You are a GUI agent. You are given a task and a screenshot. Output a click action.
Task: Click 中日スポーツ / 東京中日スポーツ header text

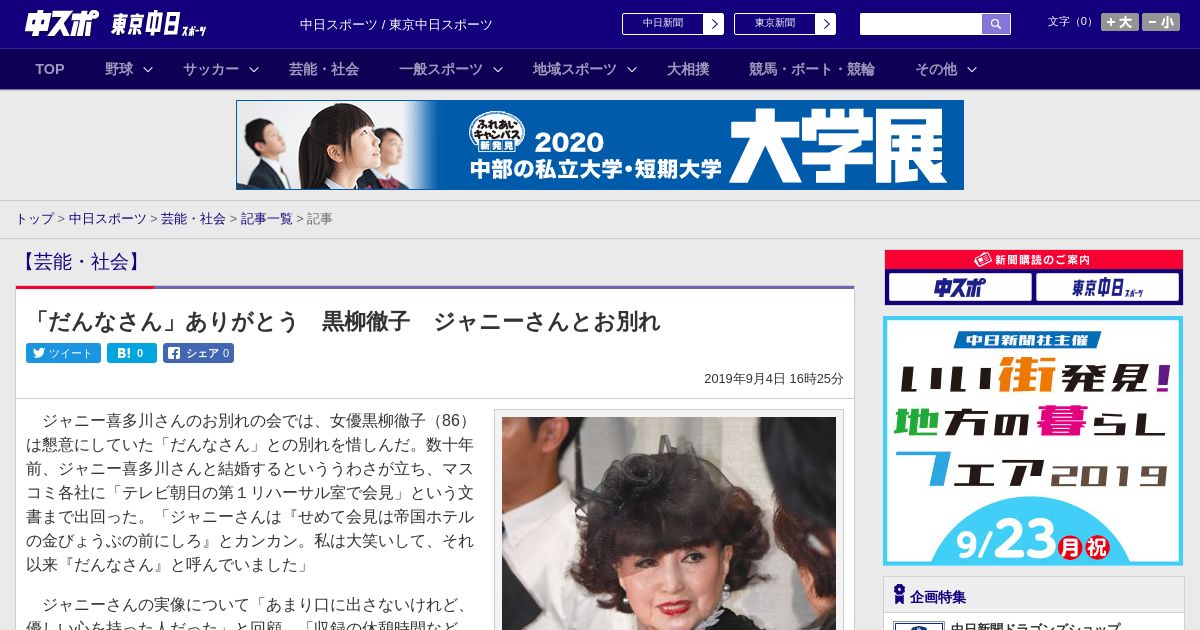(x=396, y=25)
